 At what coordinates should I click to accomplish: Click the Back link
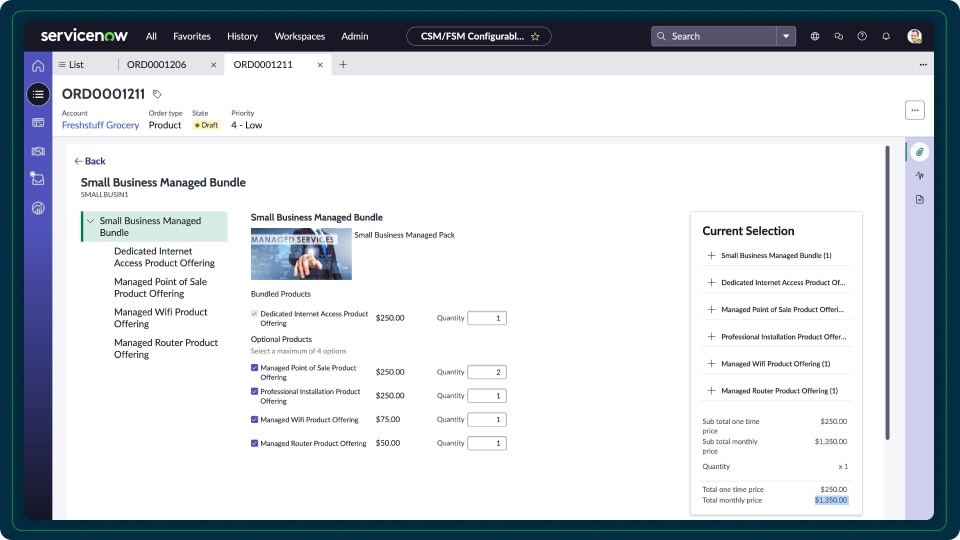tap(90, 161)
